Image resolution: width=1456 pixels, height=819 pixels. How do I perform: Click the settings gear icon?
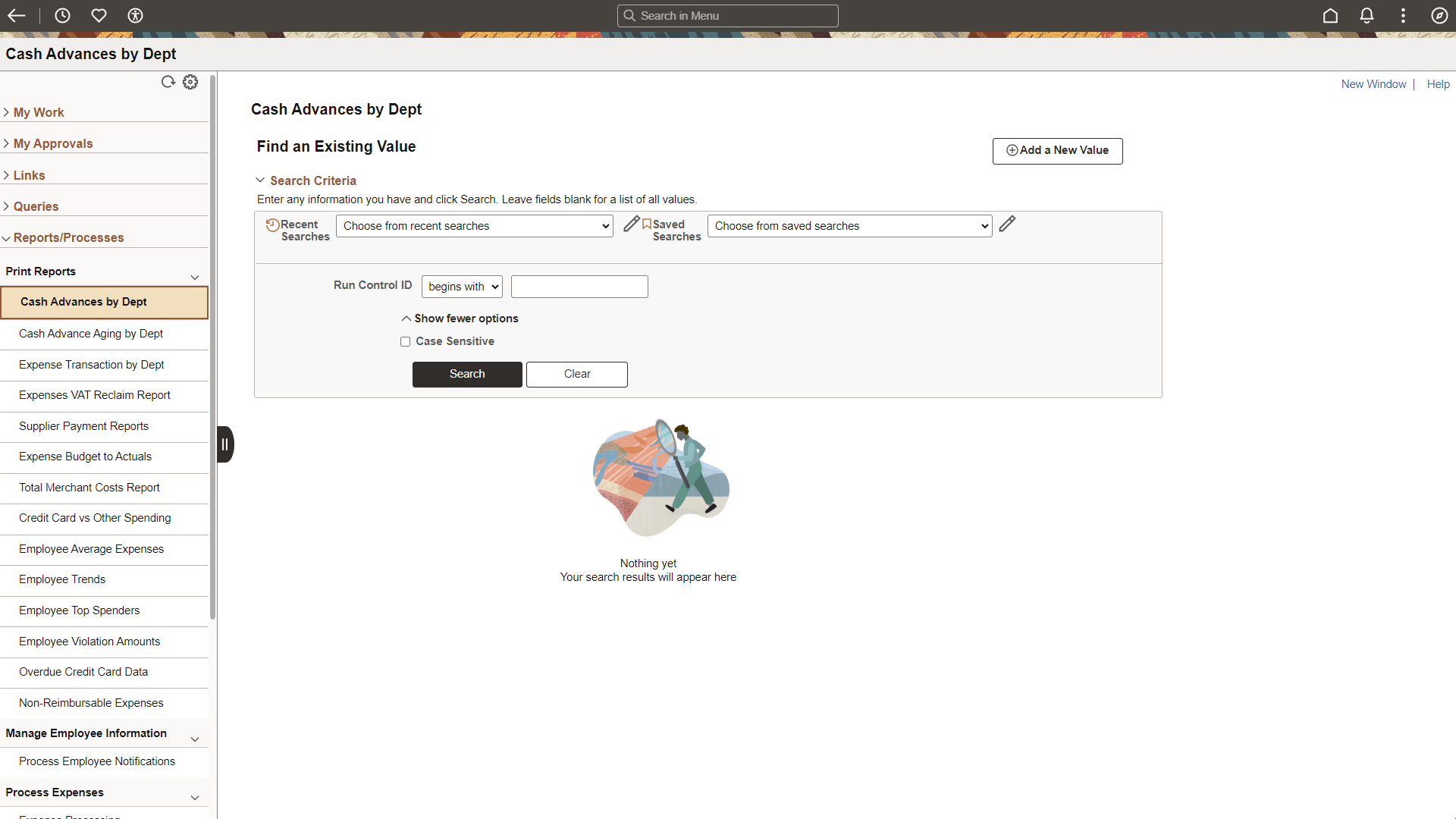click(x=190, y=82)
